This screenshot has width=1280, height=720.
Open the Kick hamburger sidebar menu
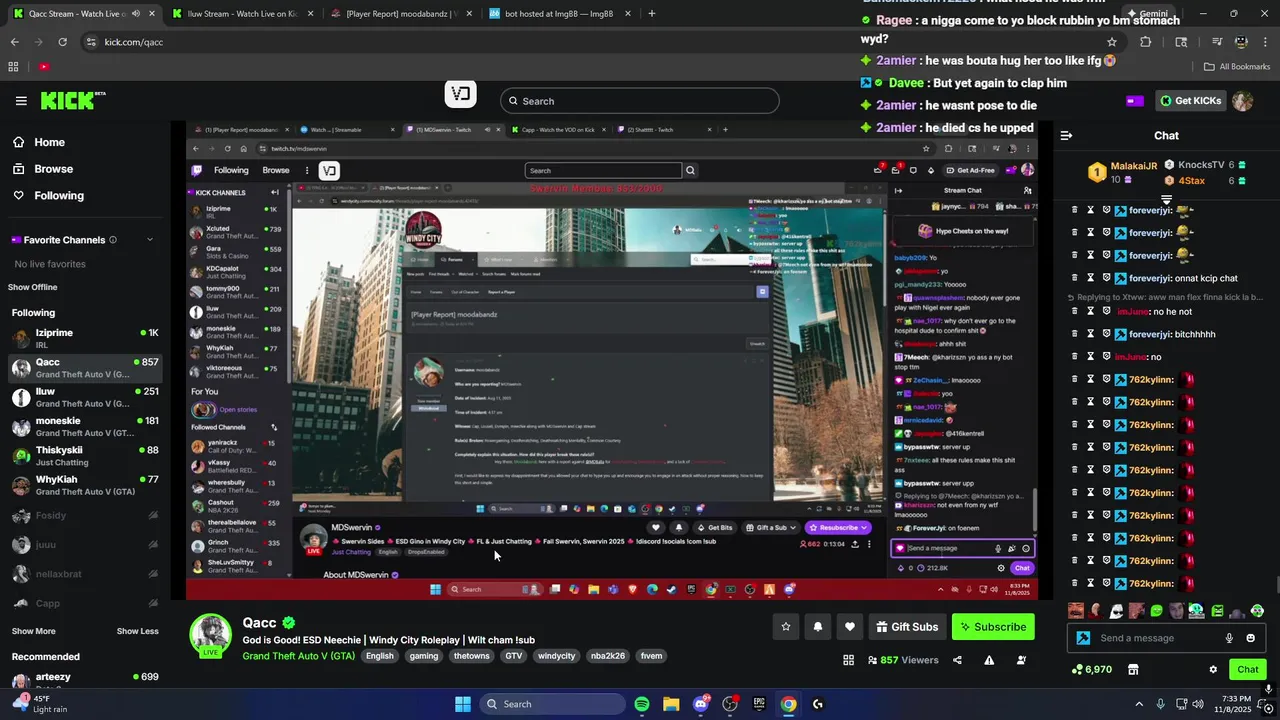coord(21,101)
